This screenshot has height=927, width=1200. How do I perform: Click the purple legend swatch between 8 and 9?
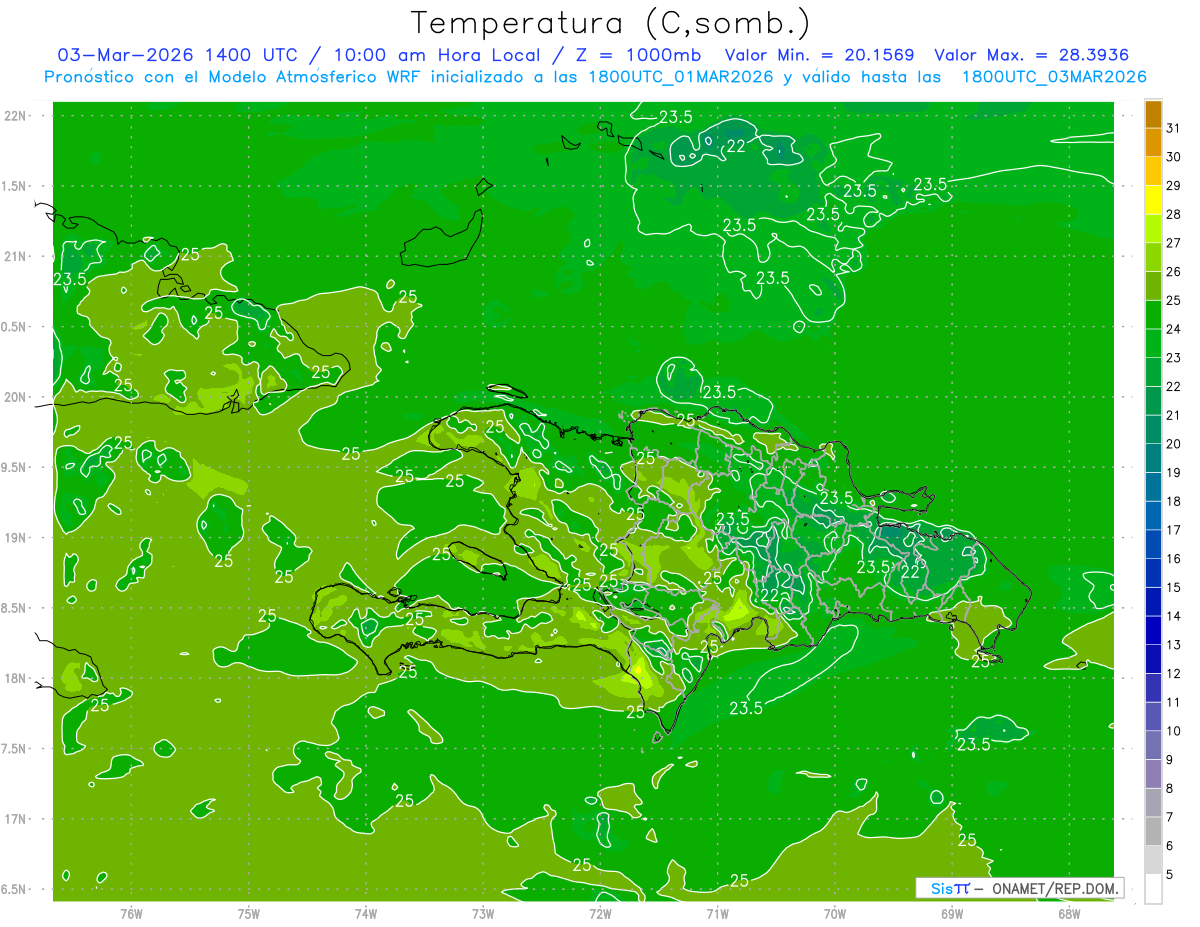1153,774
